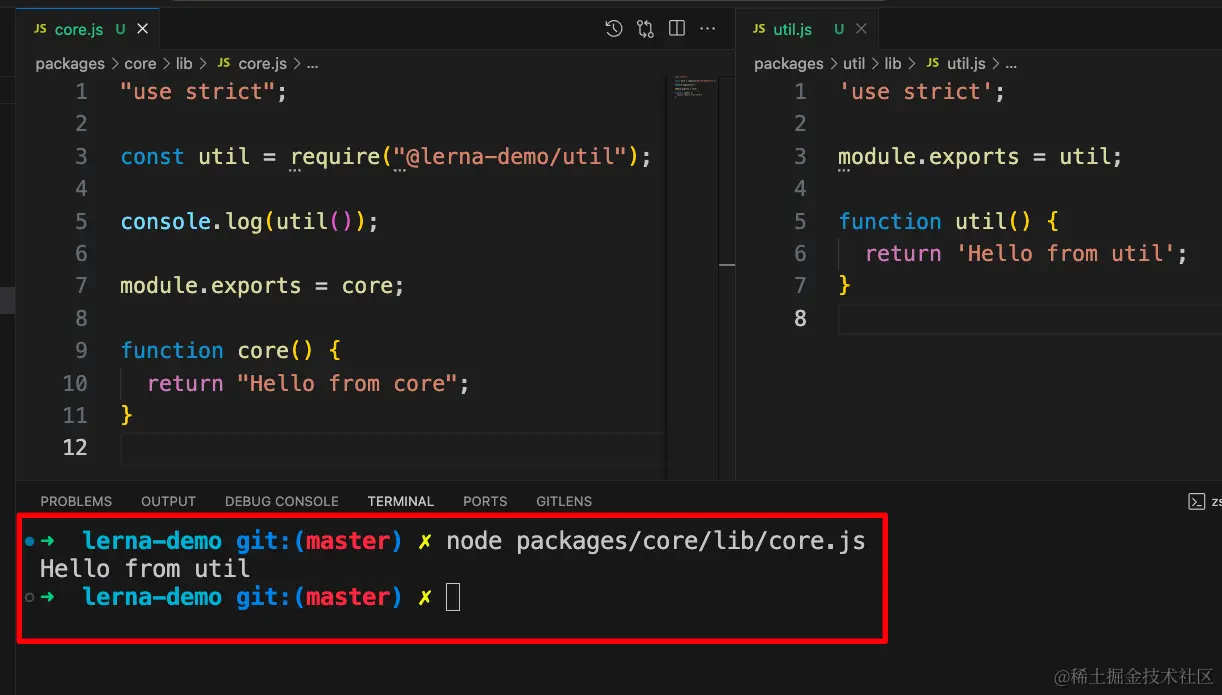Viewport: 1222px width, 695px height.
Task: Click 'module.exports = util;' line
Action: coord(981,156)
